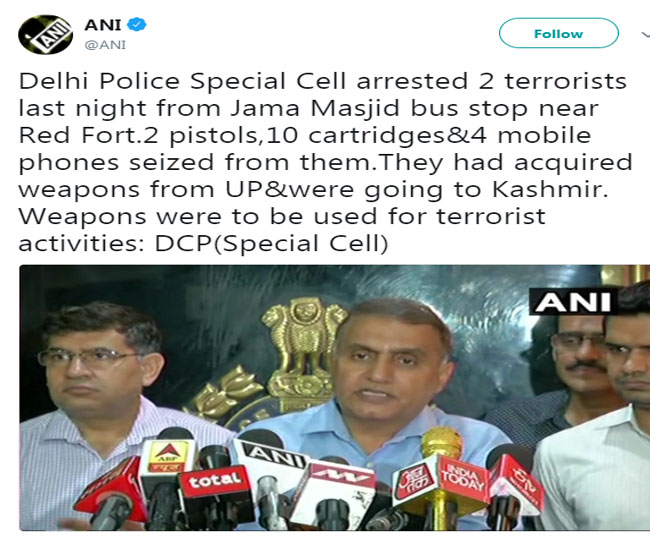Click the ANI watermark on the photo
This screenshot has height=540, width=650.
coord(574,302)
